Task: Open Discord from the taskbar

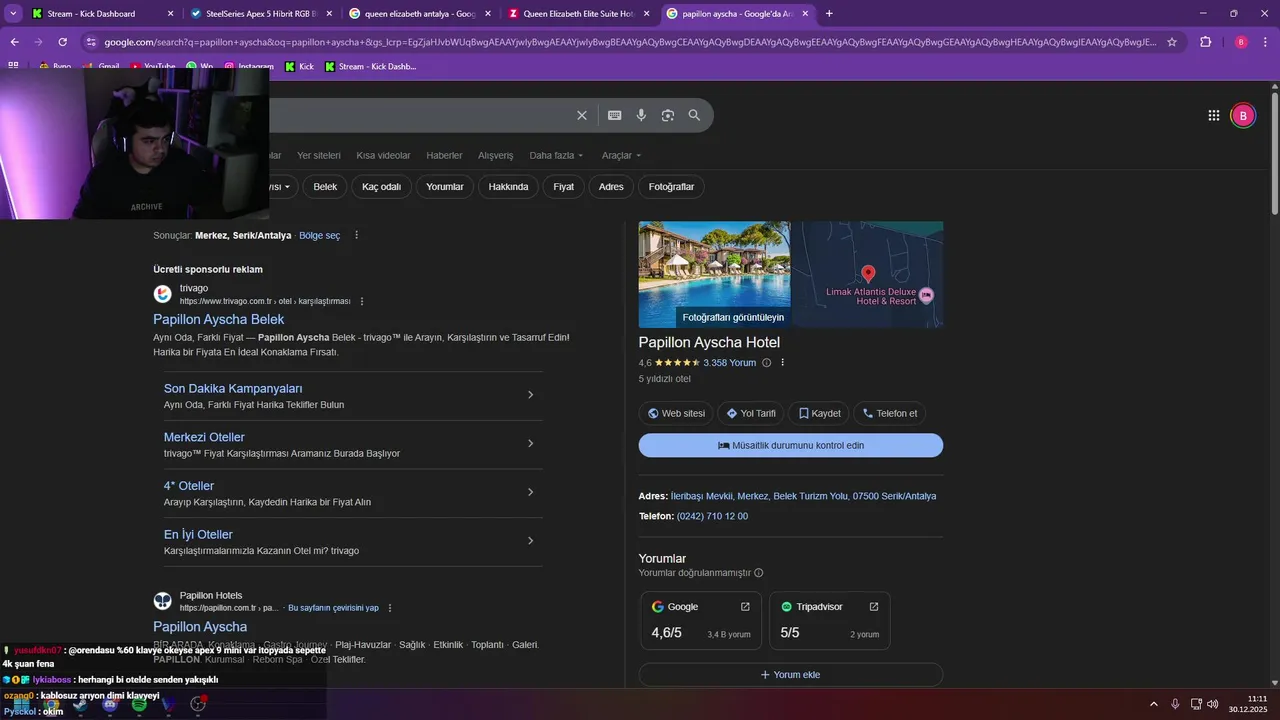Action: click(110, 705)
